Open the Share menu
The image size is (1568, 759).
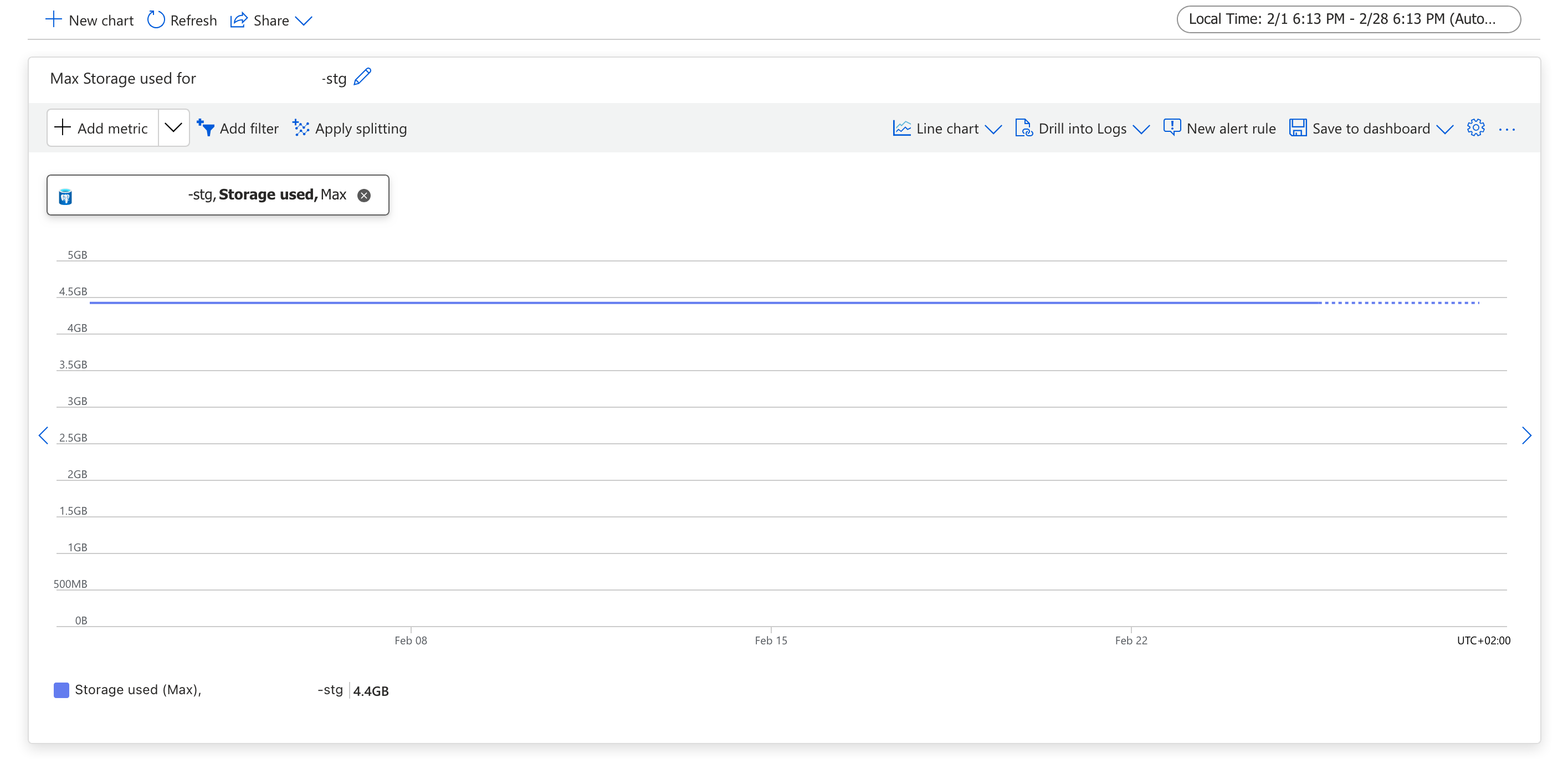click(x=271, y=20)
